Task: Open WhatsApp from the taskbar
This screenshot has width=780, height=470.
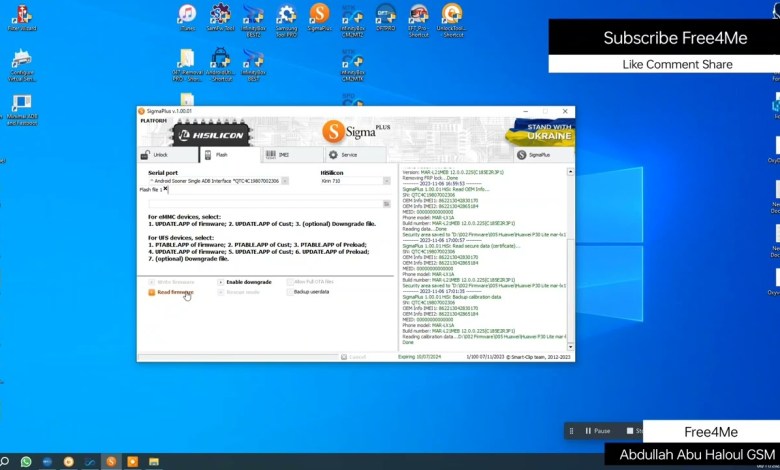Action: (26, 462)
